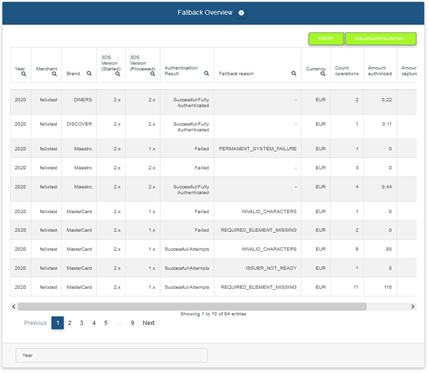The height and width of the screenshot is (373, 429).
Task: Open search in 3DS Version (Started) header
Action: [x=118, y=74]
